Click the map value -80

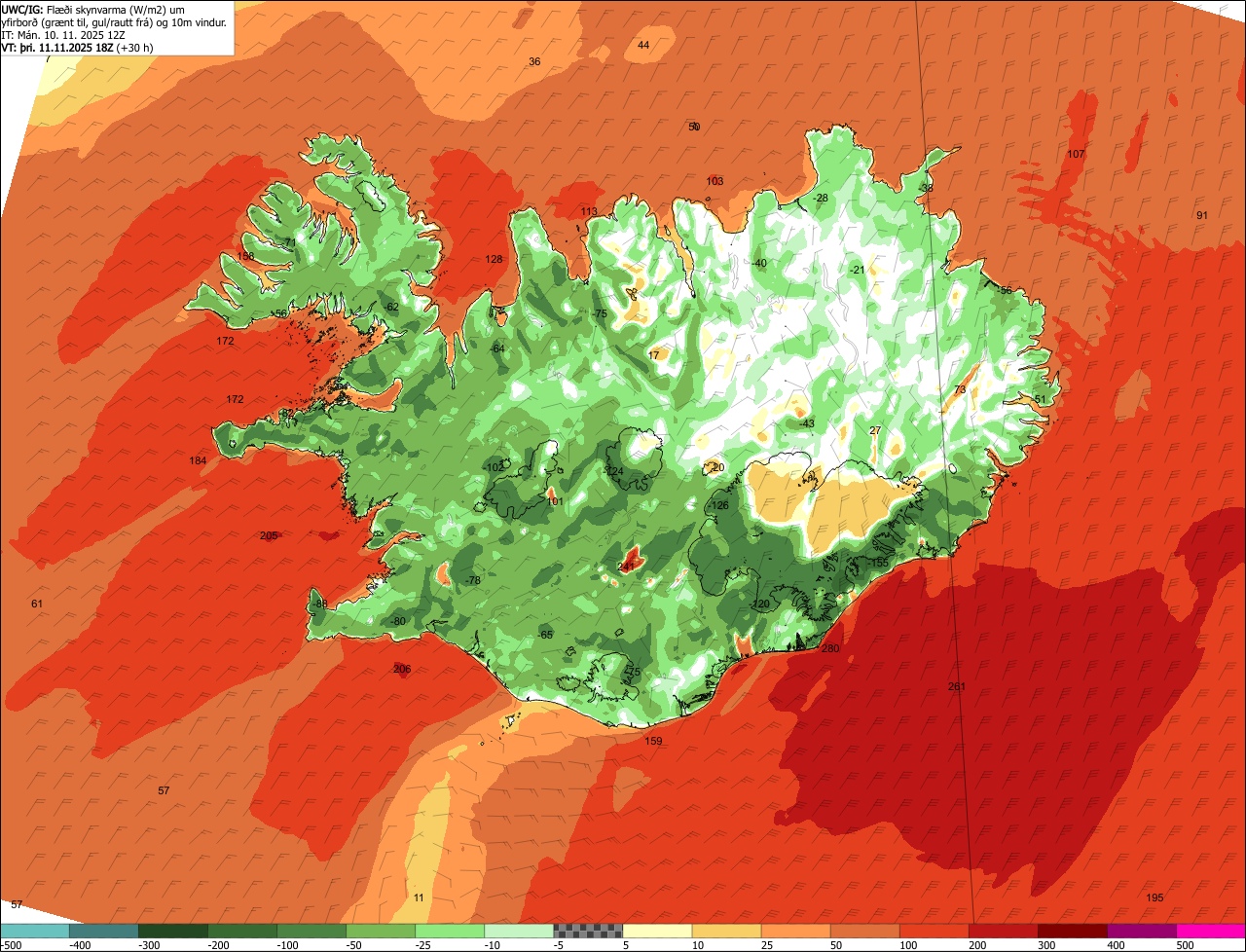(x=397, y=621)
